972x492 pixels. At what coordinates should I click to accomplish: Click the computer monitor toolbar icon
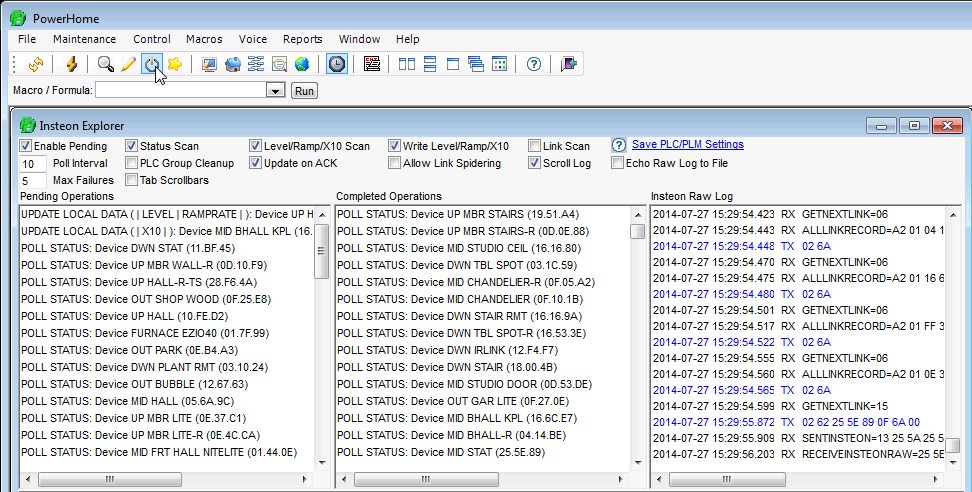coord(210,64)
